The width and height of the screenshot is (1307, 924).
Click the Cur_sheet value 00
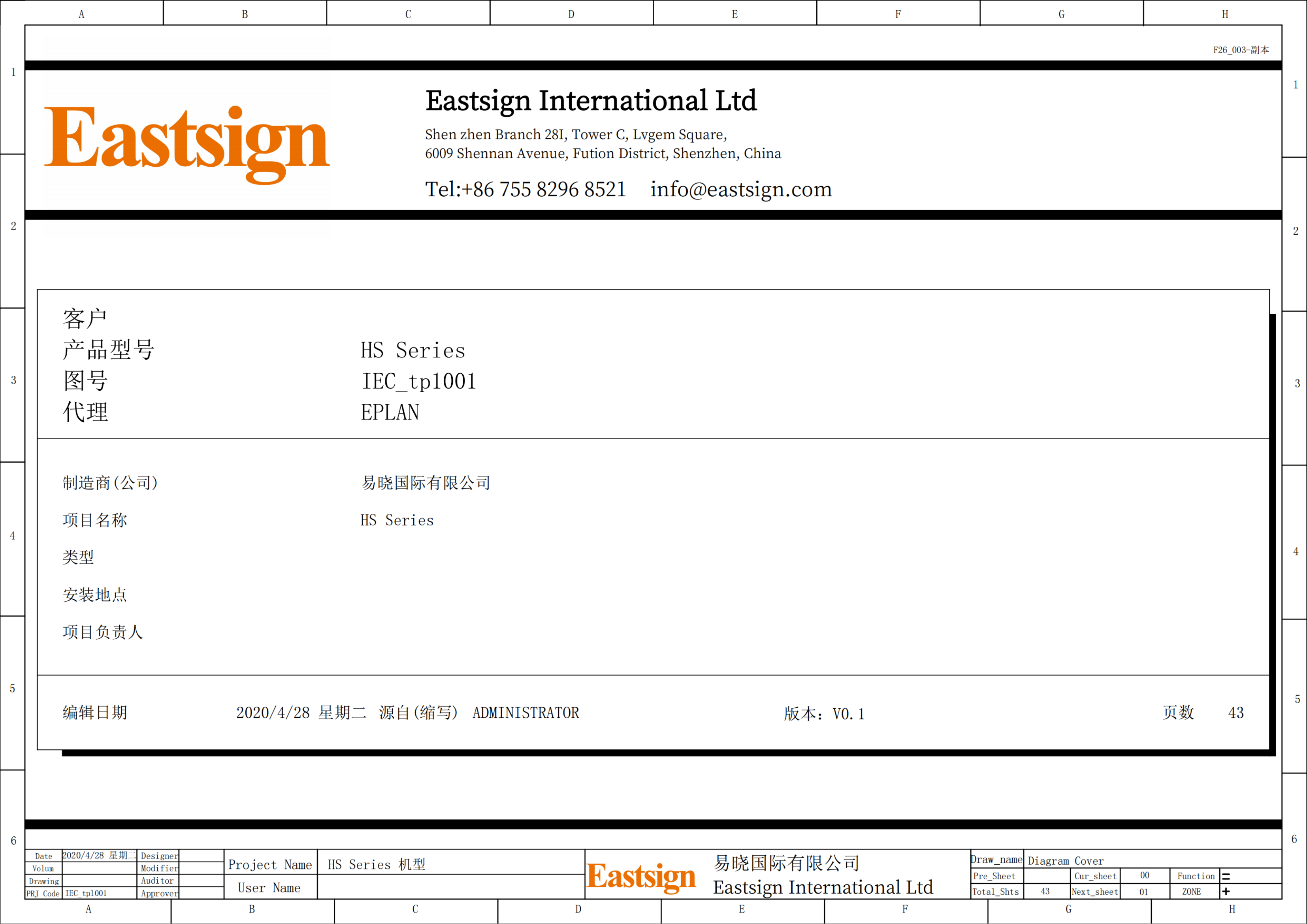tap(1144, 876)
